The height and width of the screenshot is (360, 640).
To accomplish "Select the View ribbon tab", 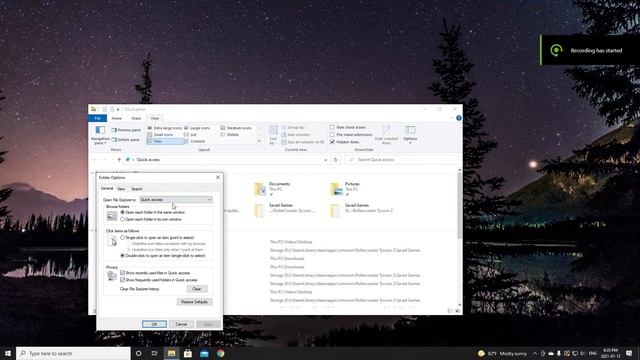I will (155, 118).
